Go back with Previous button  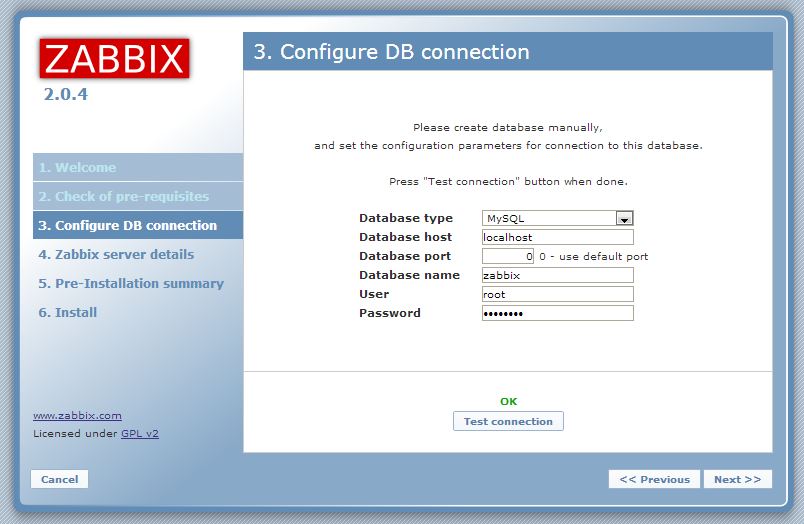point(654,479)
